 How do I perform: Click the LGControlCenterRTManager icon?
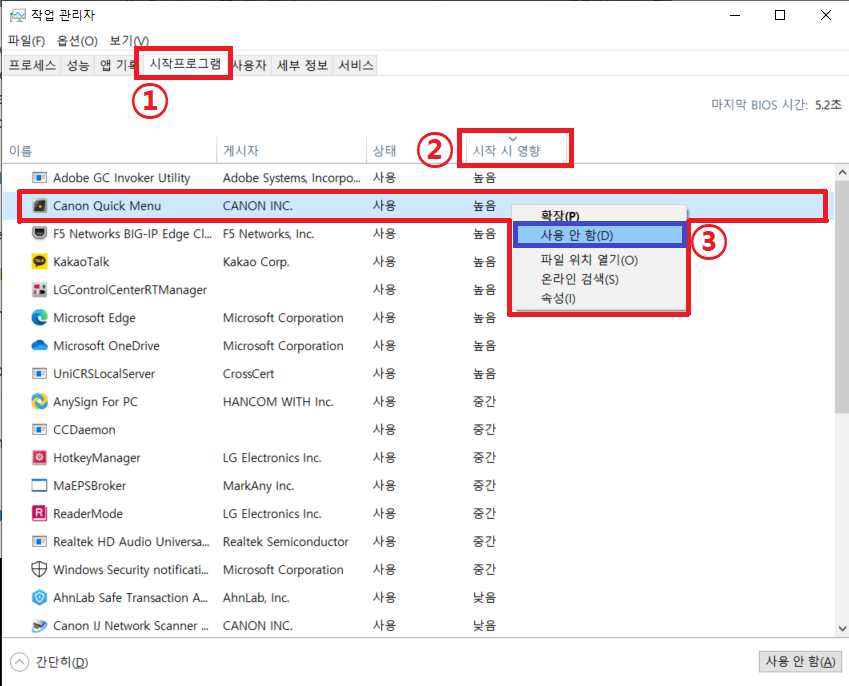[39, 290]
